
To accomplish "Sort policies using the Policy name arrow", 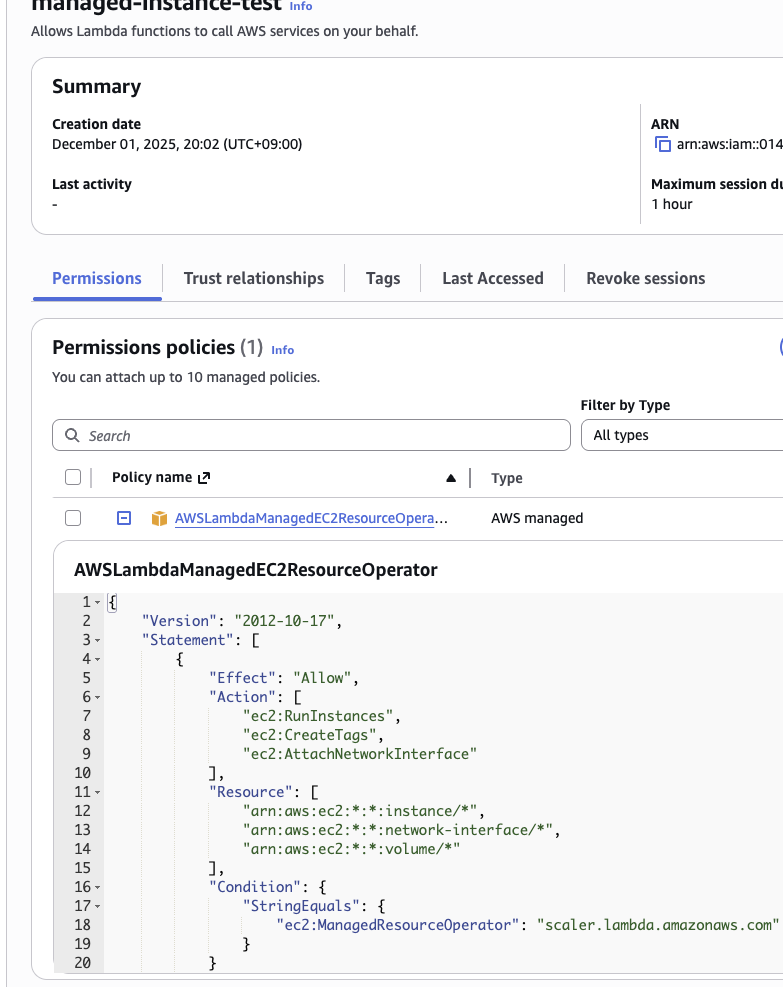I will click(452, 478).
